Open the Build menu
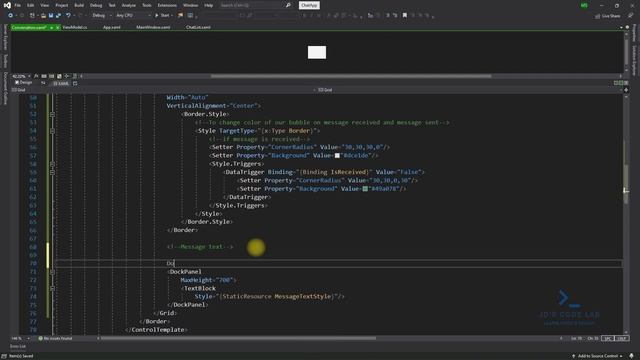640x360 pixels. click(79, 5)
